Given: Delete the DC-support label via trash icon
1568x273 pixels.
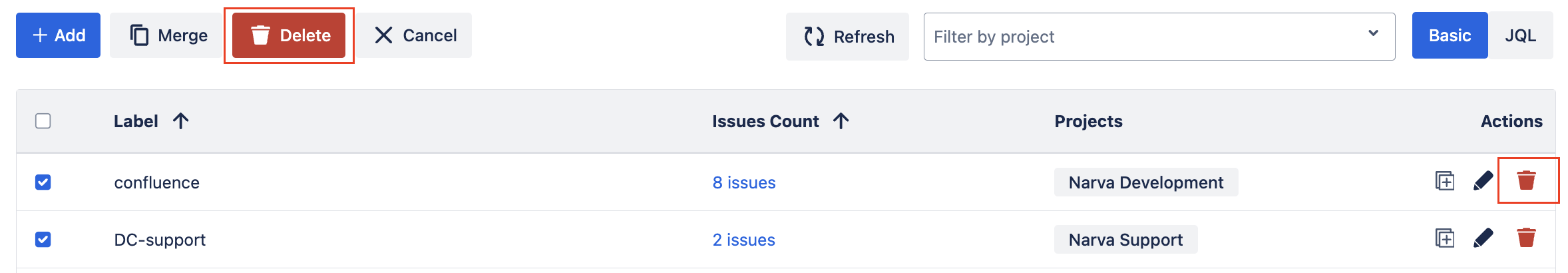Looking at the screenshot, I should tap(1526, 238).
